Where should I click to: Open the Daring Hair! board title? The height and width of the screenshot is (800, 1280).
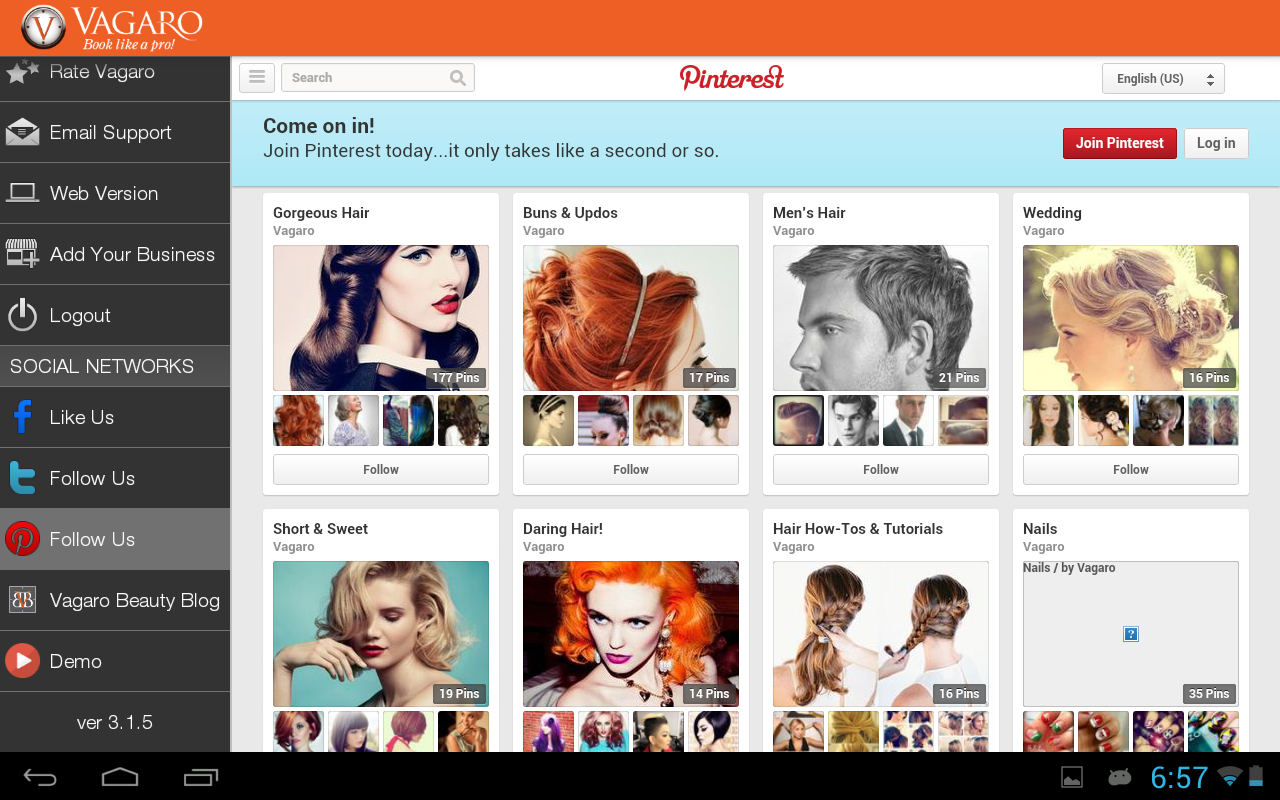click(563, 529)
